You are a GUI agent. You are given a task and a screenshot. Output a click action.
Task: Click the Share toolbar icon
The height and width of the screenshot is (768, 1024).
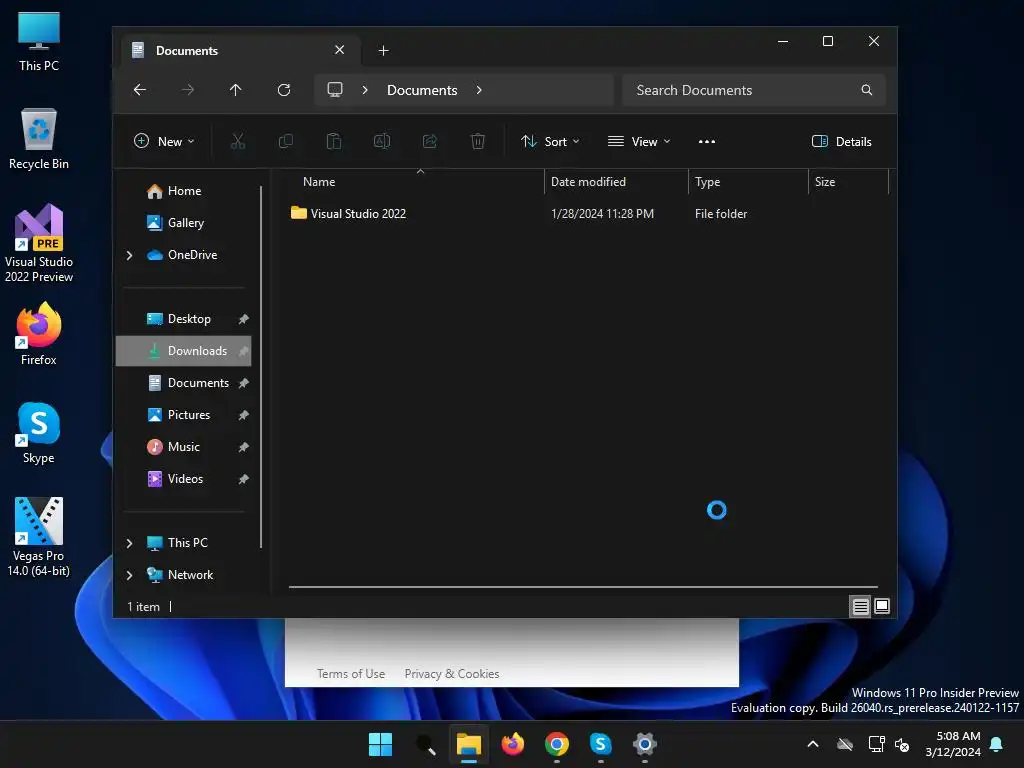point(430,141)
